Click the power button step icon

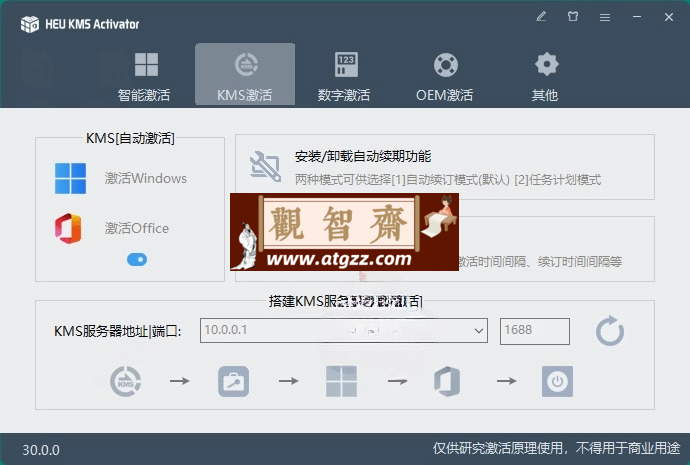point(557,381)
